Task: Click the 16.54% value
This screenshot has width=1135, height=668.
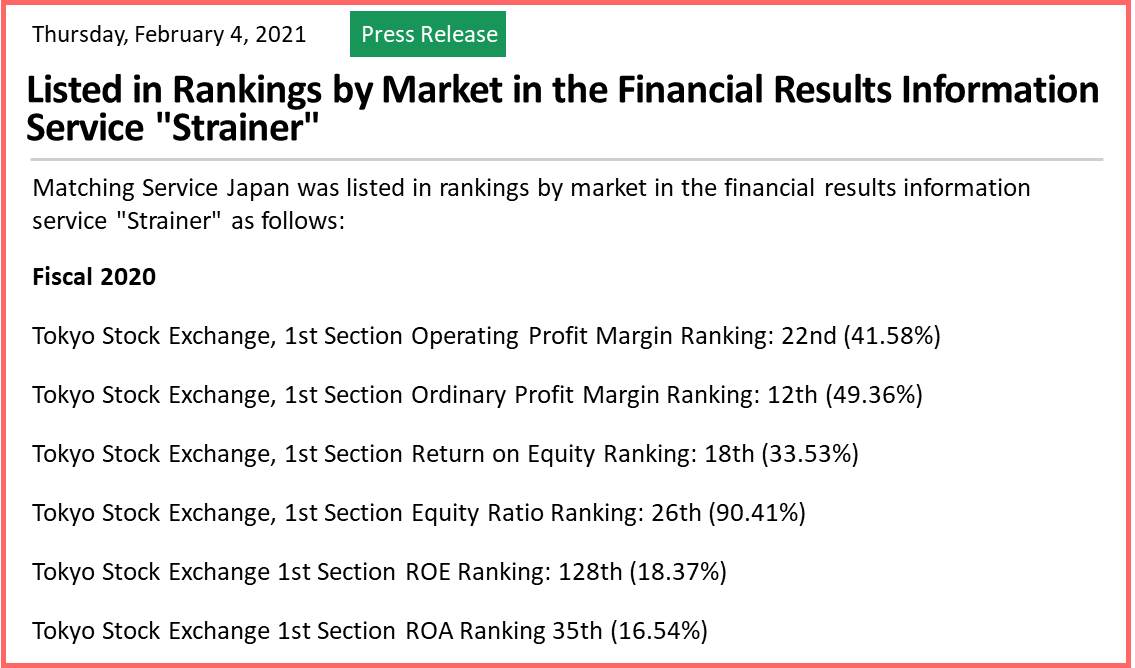Action: (659, 631)
